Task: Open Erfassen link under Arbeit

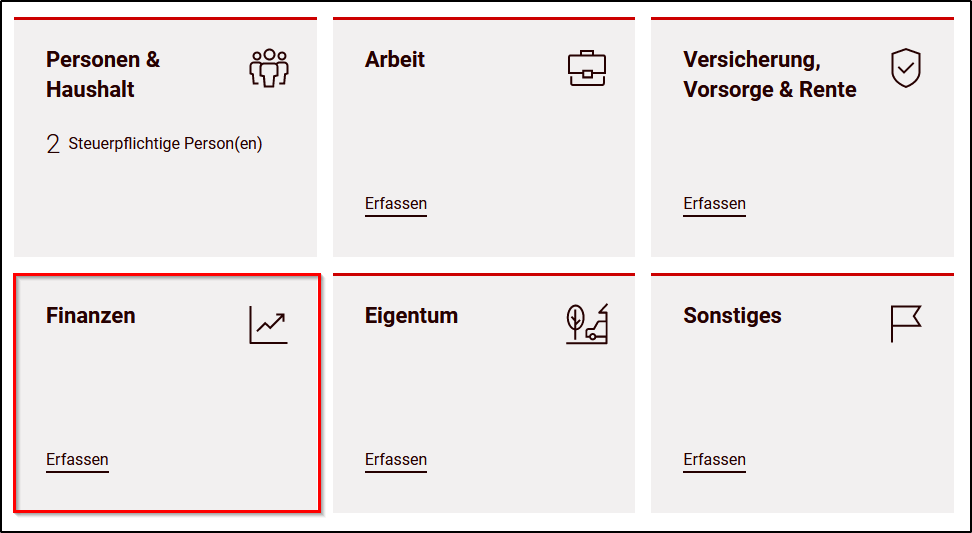Action: (x=395, y=204)
